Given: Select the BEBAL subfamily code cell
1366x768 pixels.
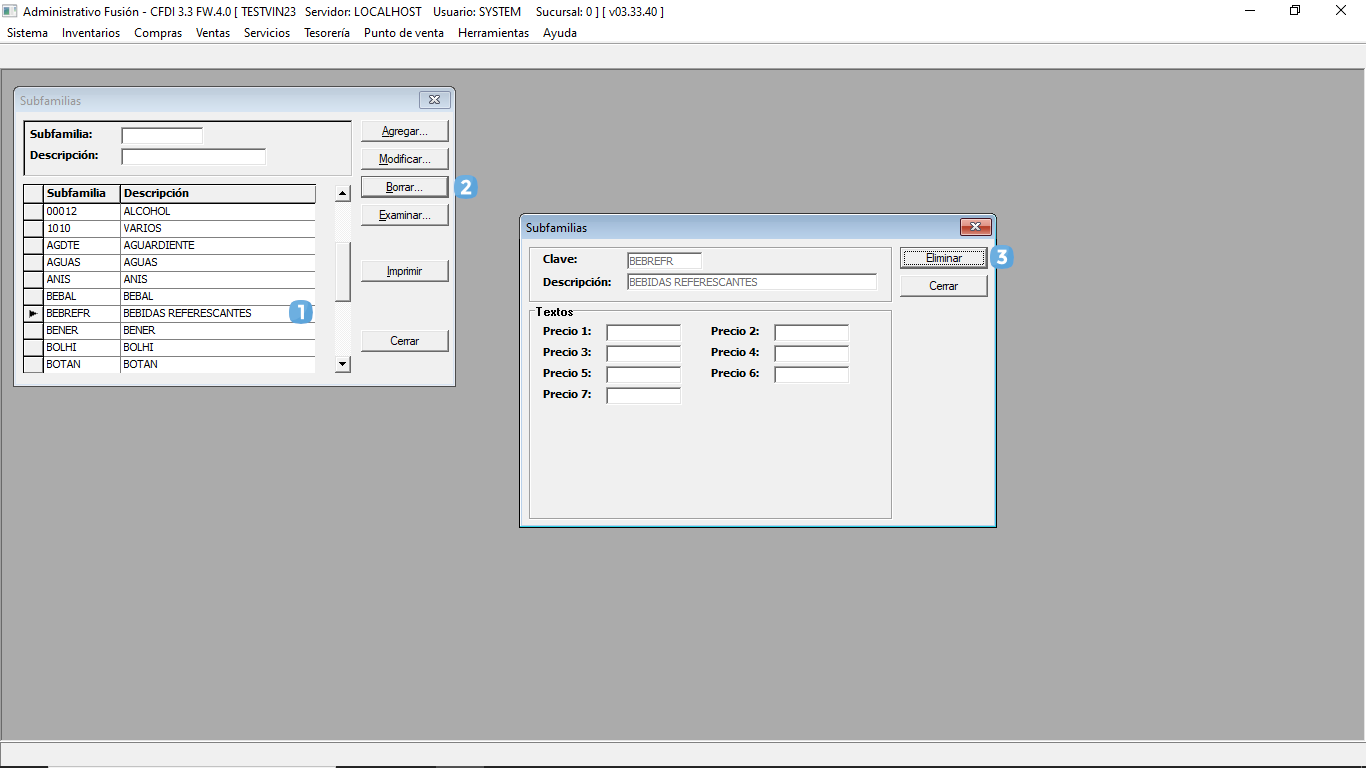Looking at the screenshot, I should [82, 297].
